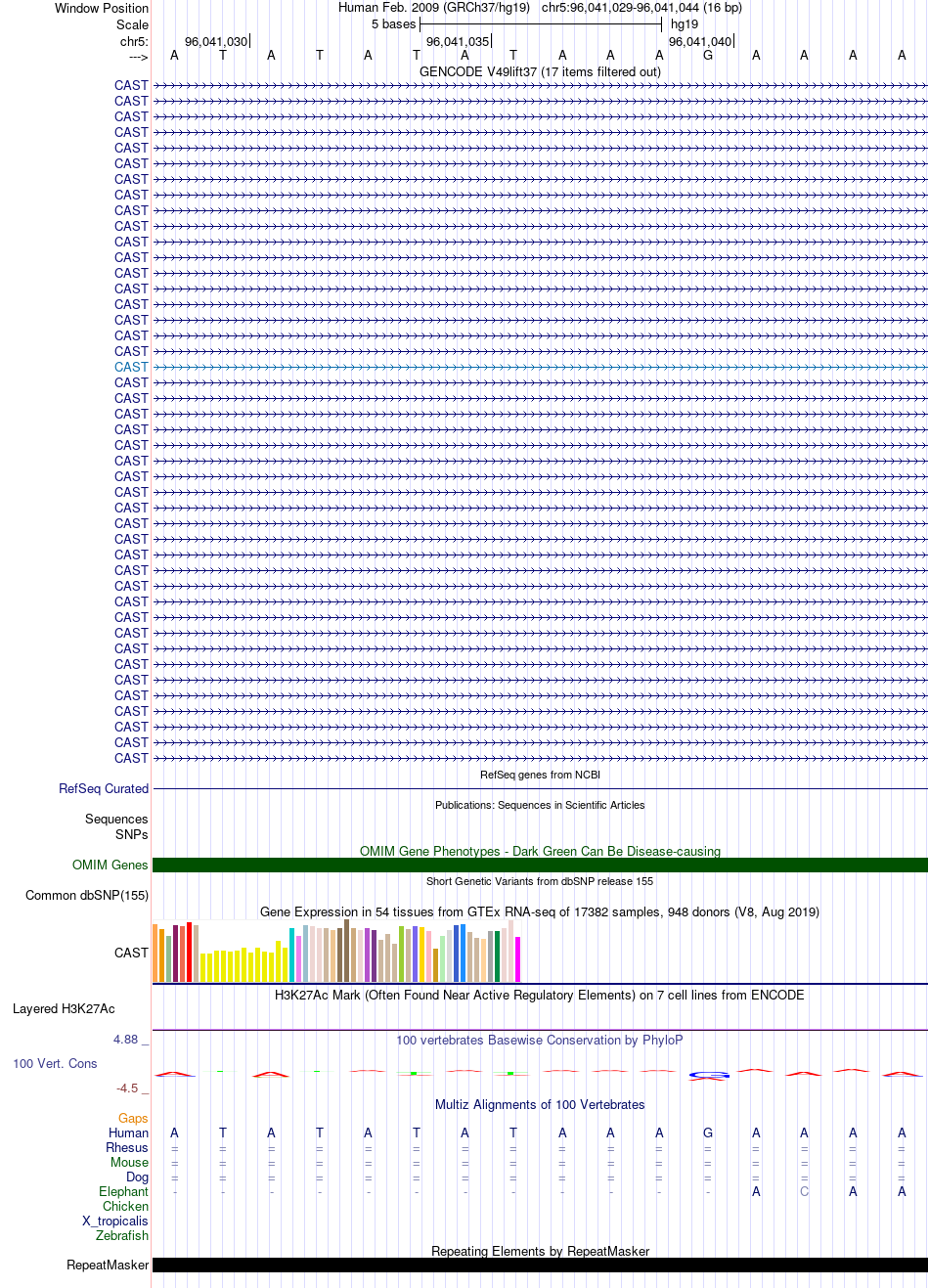Open the GENCODE V49lift37 track title
The image size is (929, 1288).
[540, 71]
